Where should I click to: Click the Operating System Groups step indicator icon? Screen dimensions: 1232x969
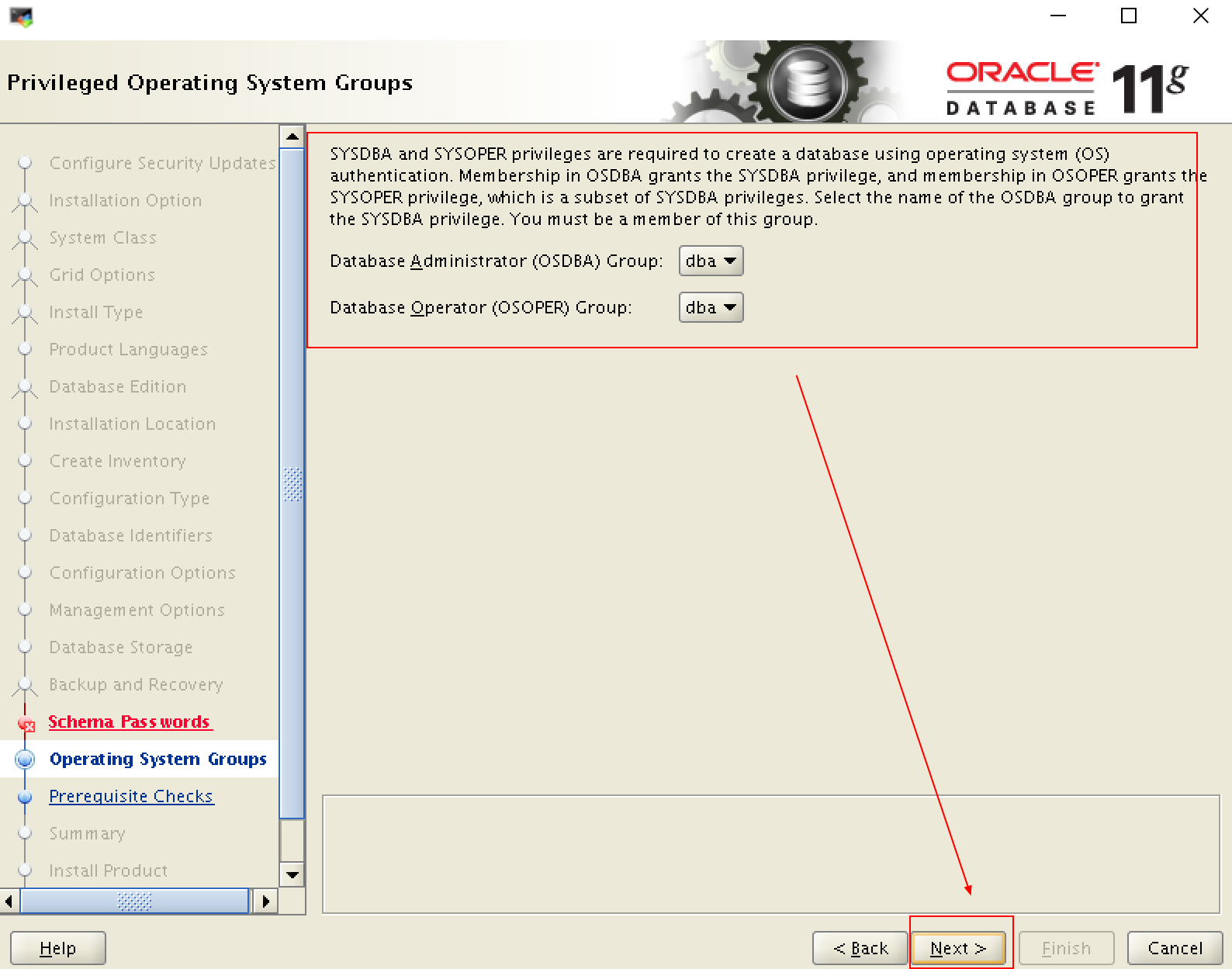click(x=26, y=759)
